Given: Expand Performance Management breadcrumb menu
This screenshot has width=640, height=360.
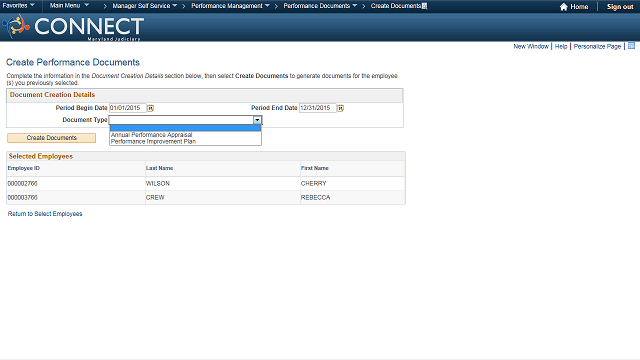Looking at the screenshot, I should coord(230,6).
